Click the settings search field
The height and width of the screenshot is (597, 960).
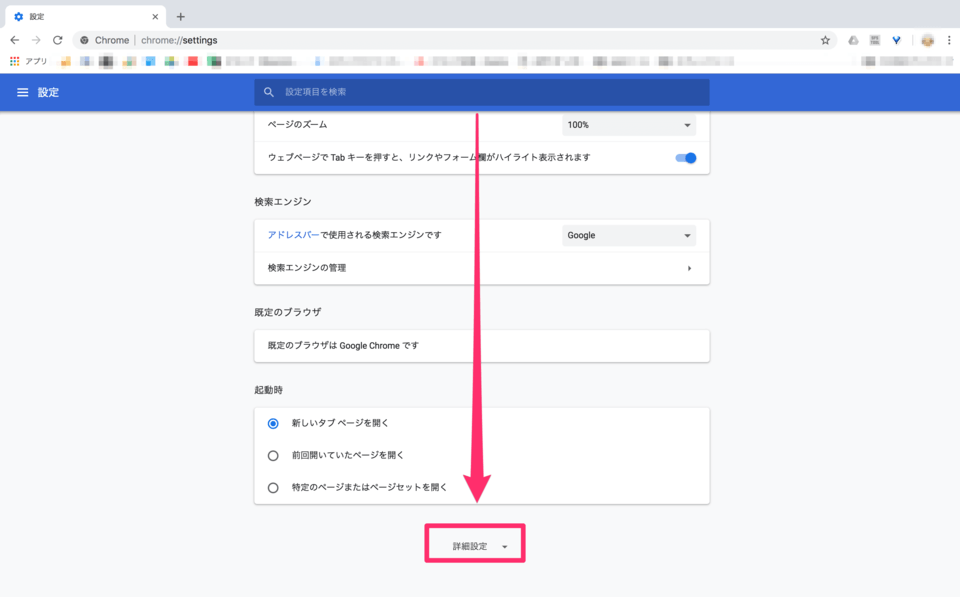(480, 92)
